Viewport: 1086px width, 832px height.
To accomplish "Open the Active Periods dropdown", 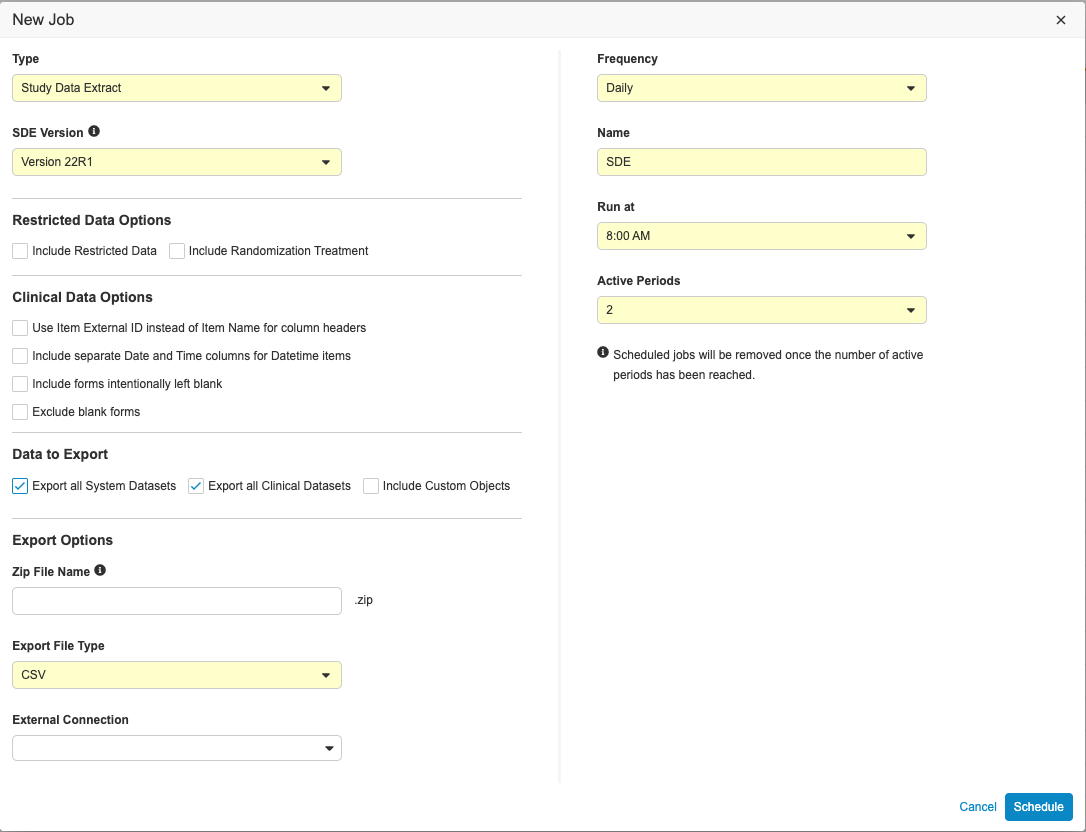I will [761, 310].
